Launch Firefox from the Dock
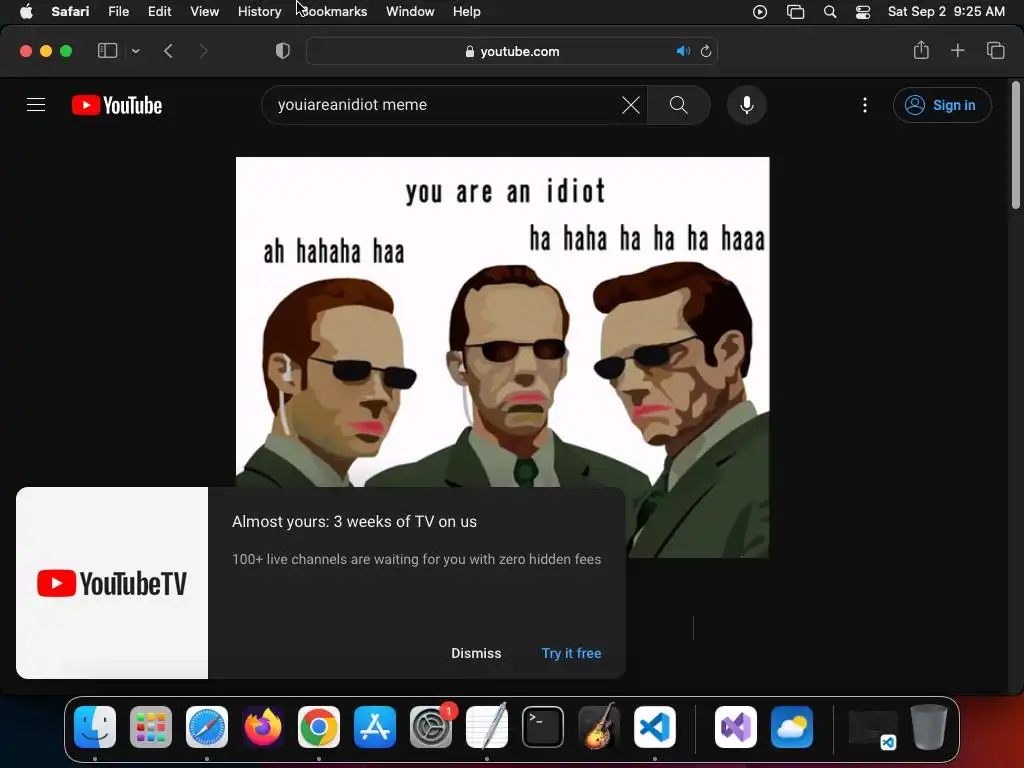1024x768 pixels. [x=263, y=727]
